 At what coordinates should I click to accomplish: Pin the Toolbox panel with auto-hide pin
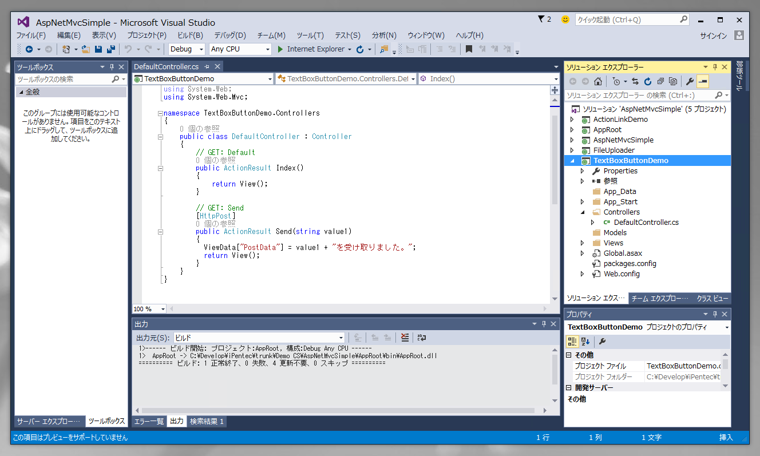[112, 67]
